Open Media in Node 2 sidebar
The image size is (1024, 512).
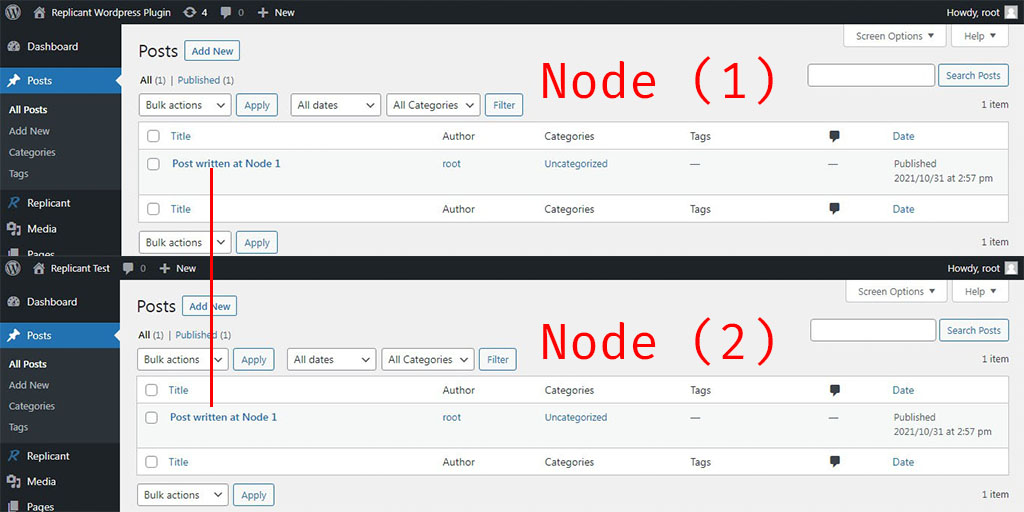tap(60, 481)
